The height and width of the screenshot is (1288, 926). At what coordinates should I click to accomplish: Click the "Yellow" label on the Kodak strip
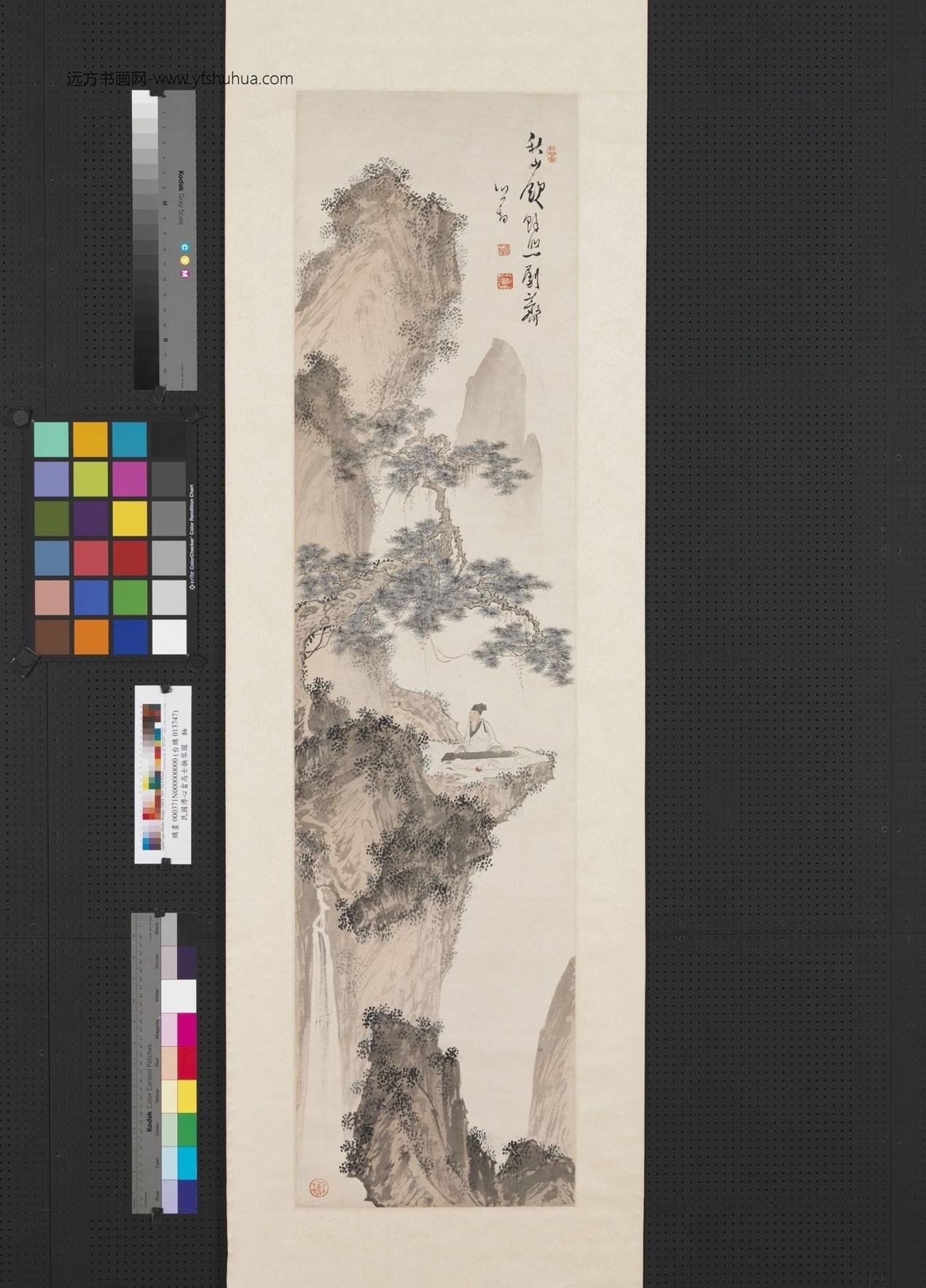pyautogui.click(x=156, y=1096)
